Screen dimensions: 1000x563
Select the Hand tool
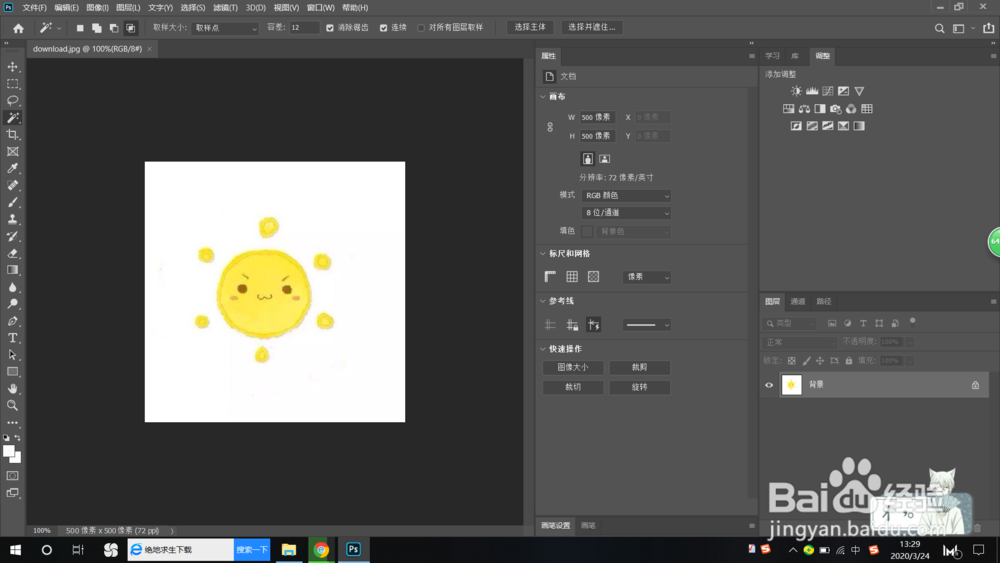point(12,388)
